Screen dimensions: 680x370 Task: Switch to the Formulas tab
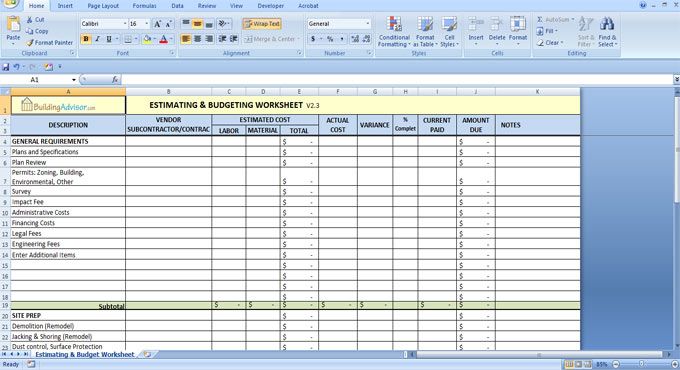pos(144,6)
